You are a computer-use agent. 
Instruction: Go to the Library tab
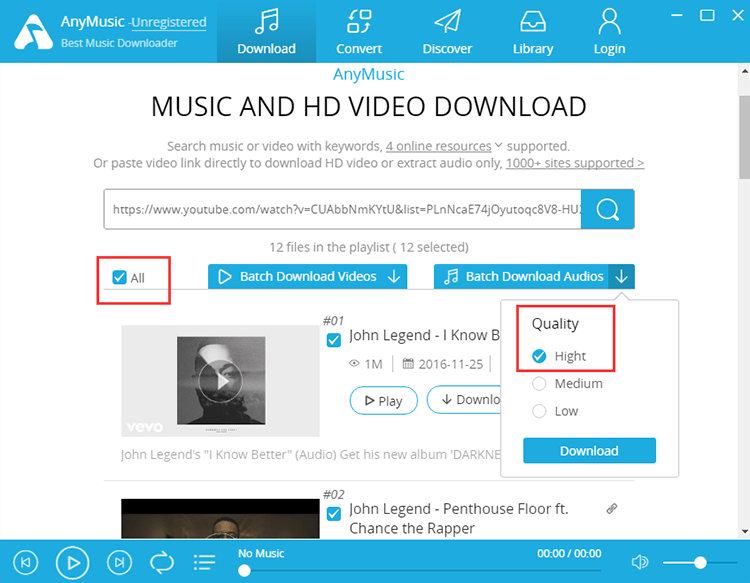point(533,32)
